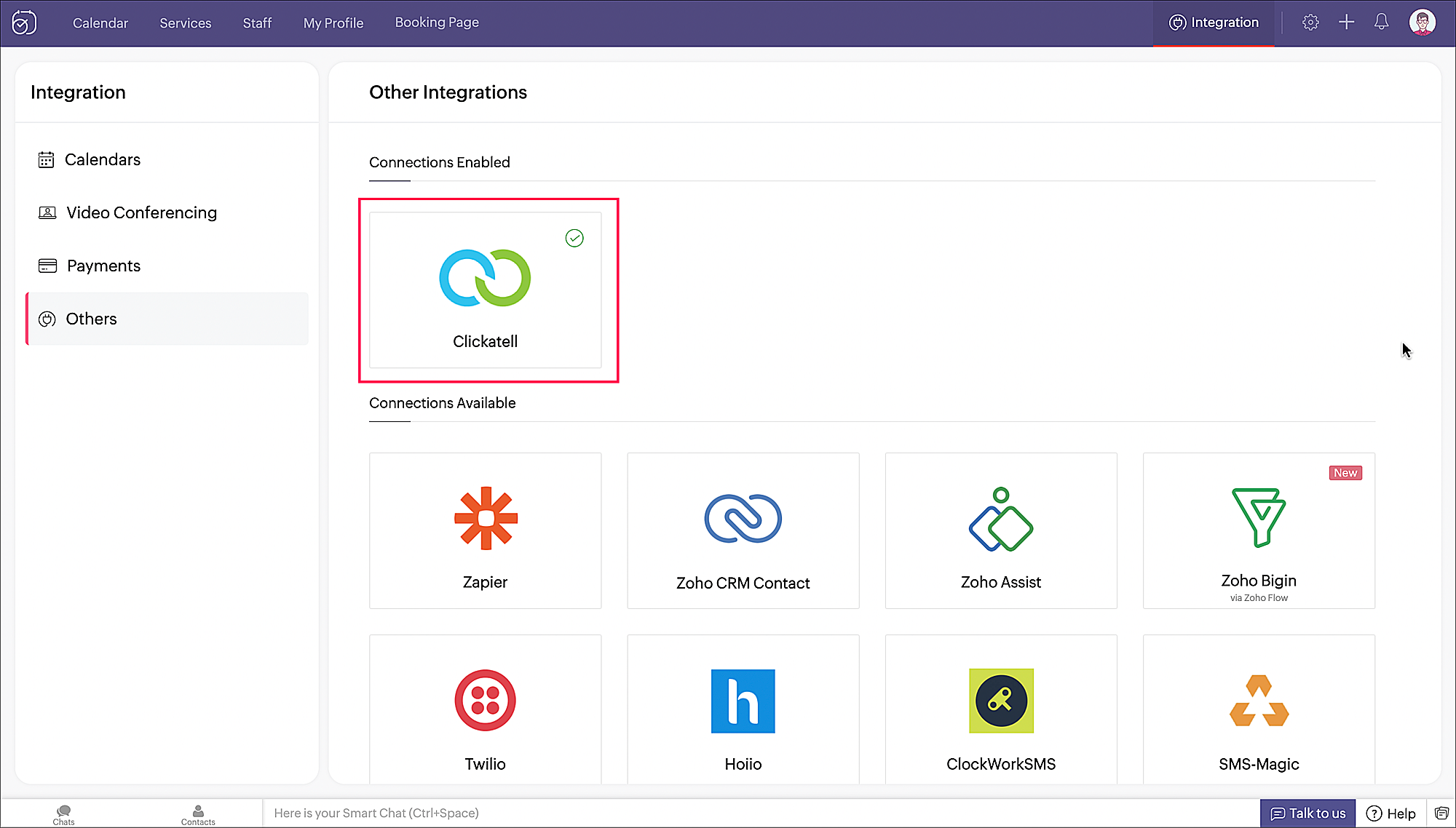Click the Zoho Bigin label
The width and height of the screenshot is (1456, 828).
(x=1259, y=581)
